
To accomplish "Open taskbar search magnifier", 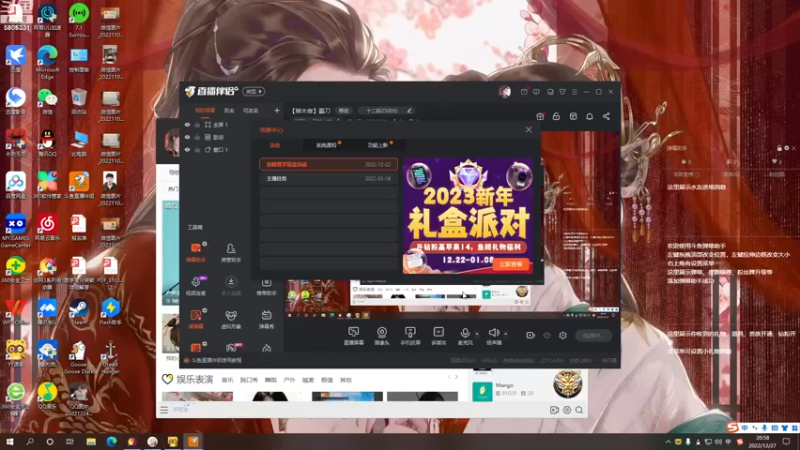I will click(x=30, y=441).
